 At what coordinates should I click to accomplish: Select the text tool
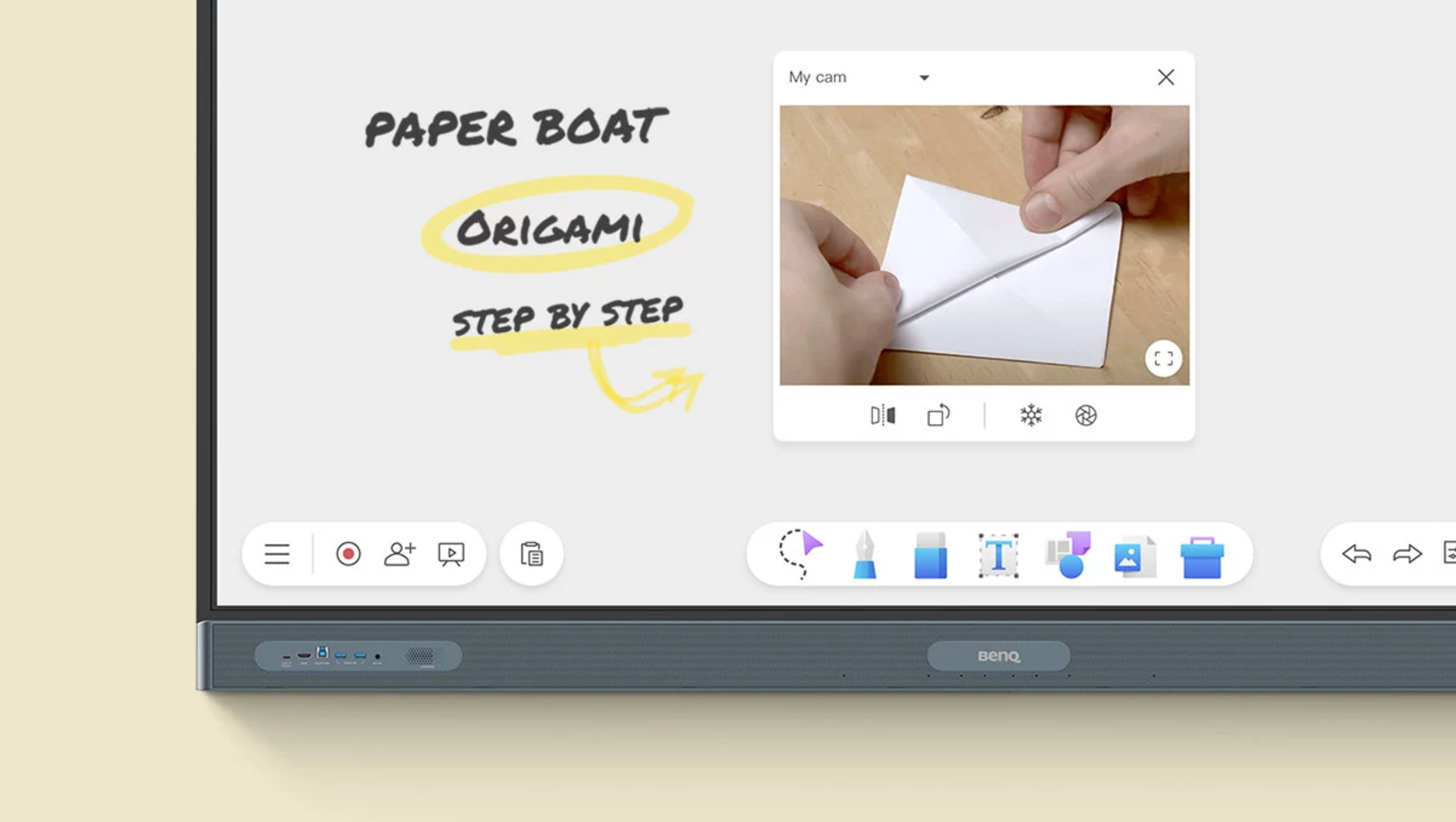(997, 554)
